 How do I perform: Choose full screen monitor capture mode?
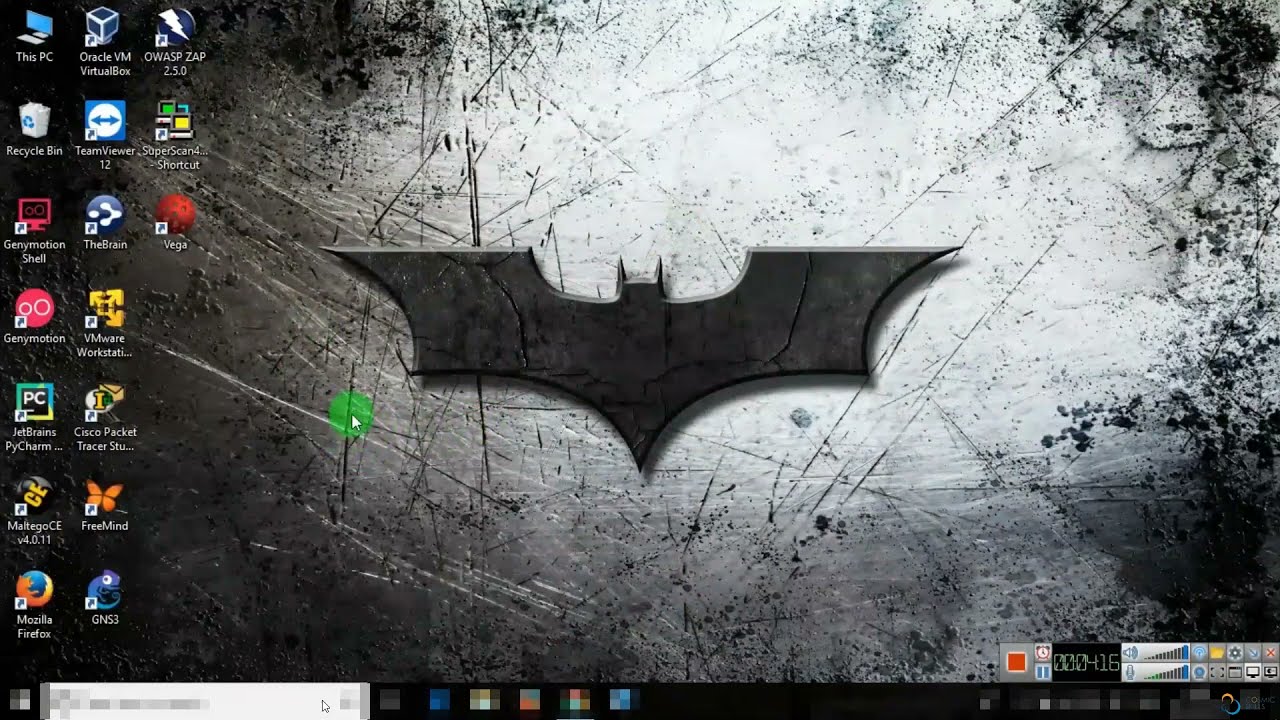1253,672
